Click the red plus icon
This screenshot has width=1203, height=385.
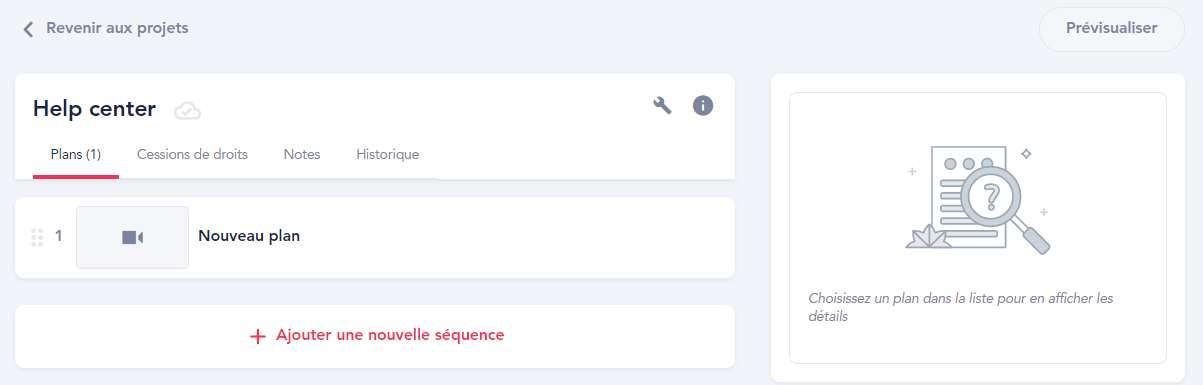258,336
